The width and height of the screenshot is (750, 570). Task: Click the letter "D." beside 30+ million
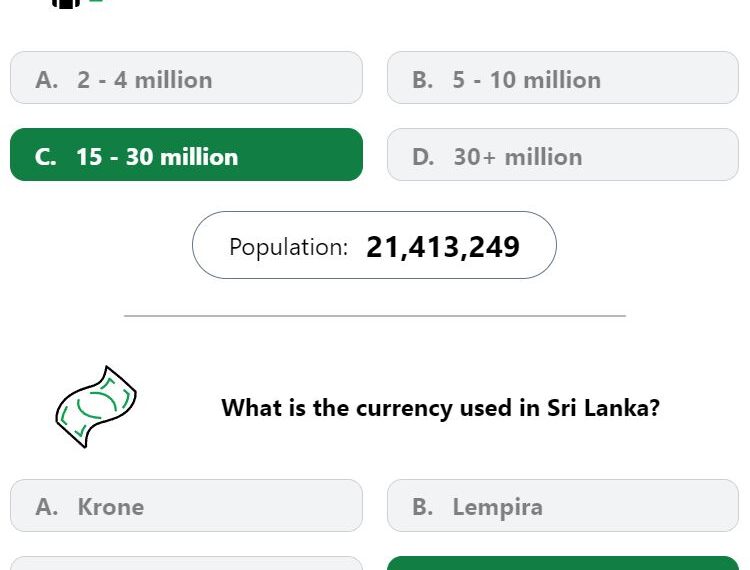pos(423,157)
